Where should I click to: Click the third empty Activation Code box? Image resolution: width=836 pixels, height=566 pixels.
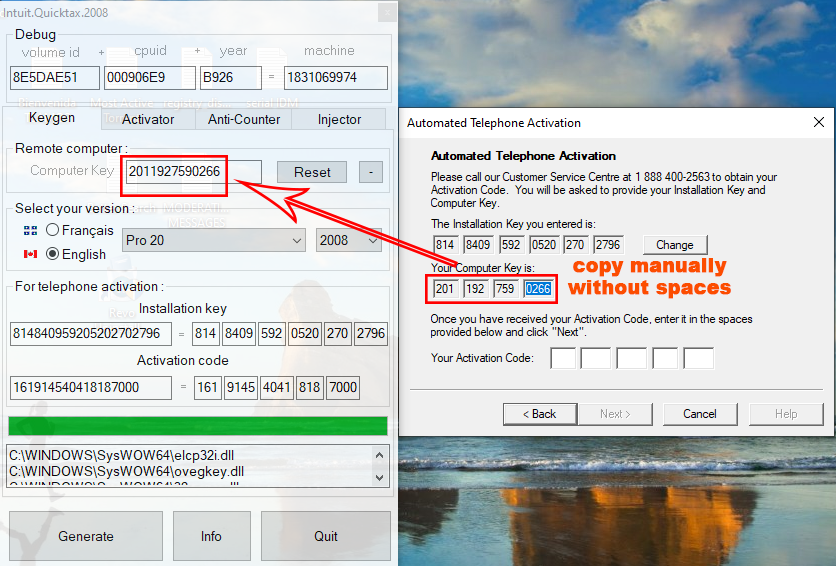631,358
